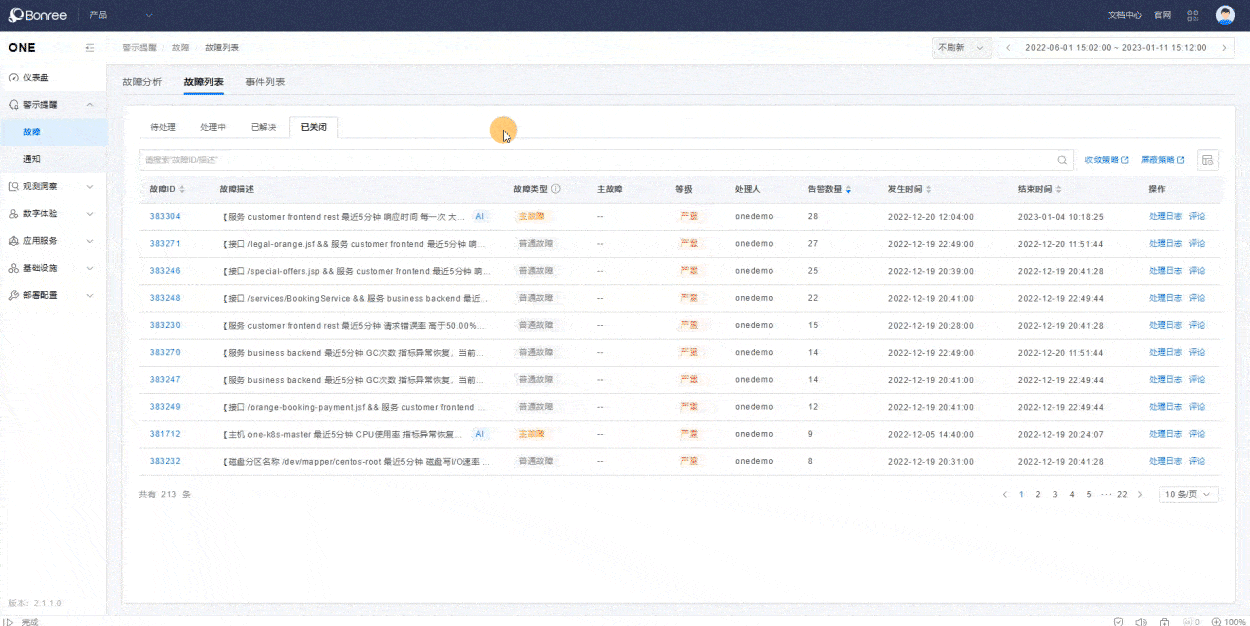Screen dimensions: 1250x626
Task: Go to page 3 in pagination
Action: [1055, 494]
